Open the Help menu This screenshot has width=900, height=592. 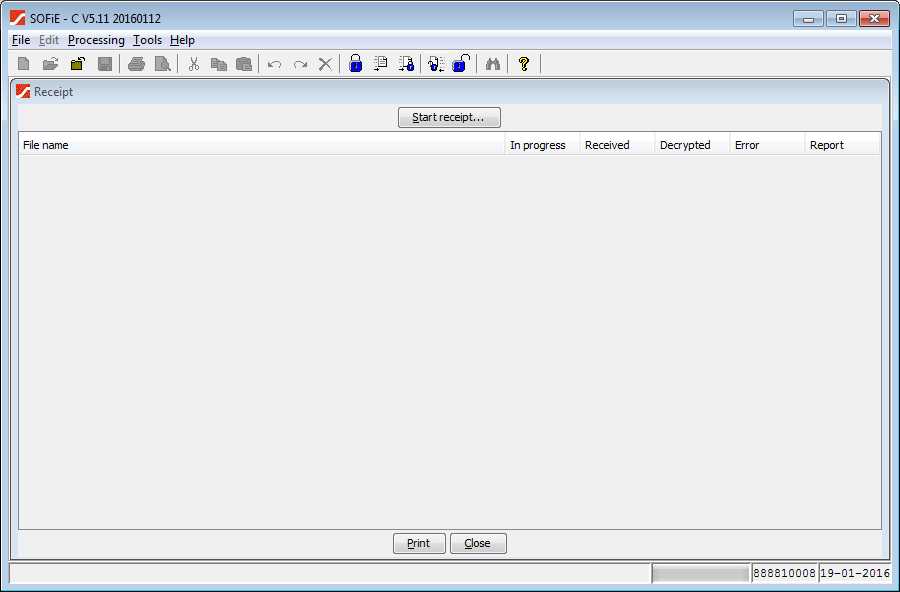point(182,40)
